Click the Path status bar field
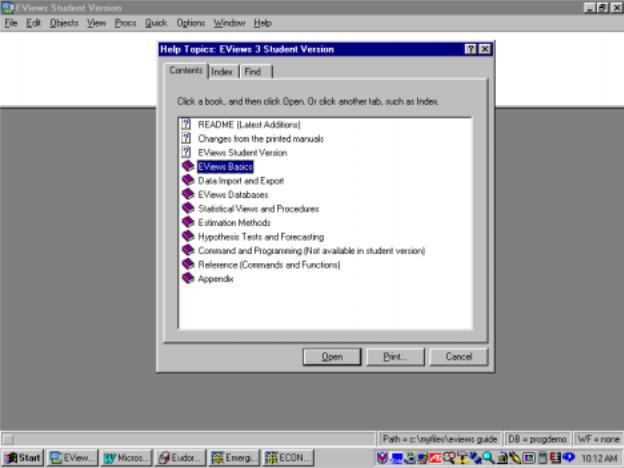 tap(440, 439)
